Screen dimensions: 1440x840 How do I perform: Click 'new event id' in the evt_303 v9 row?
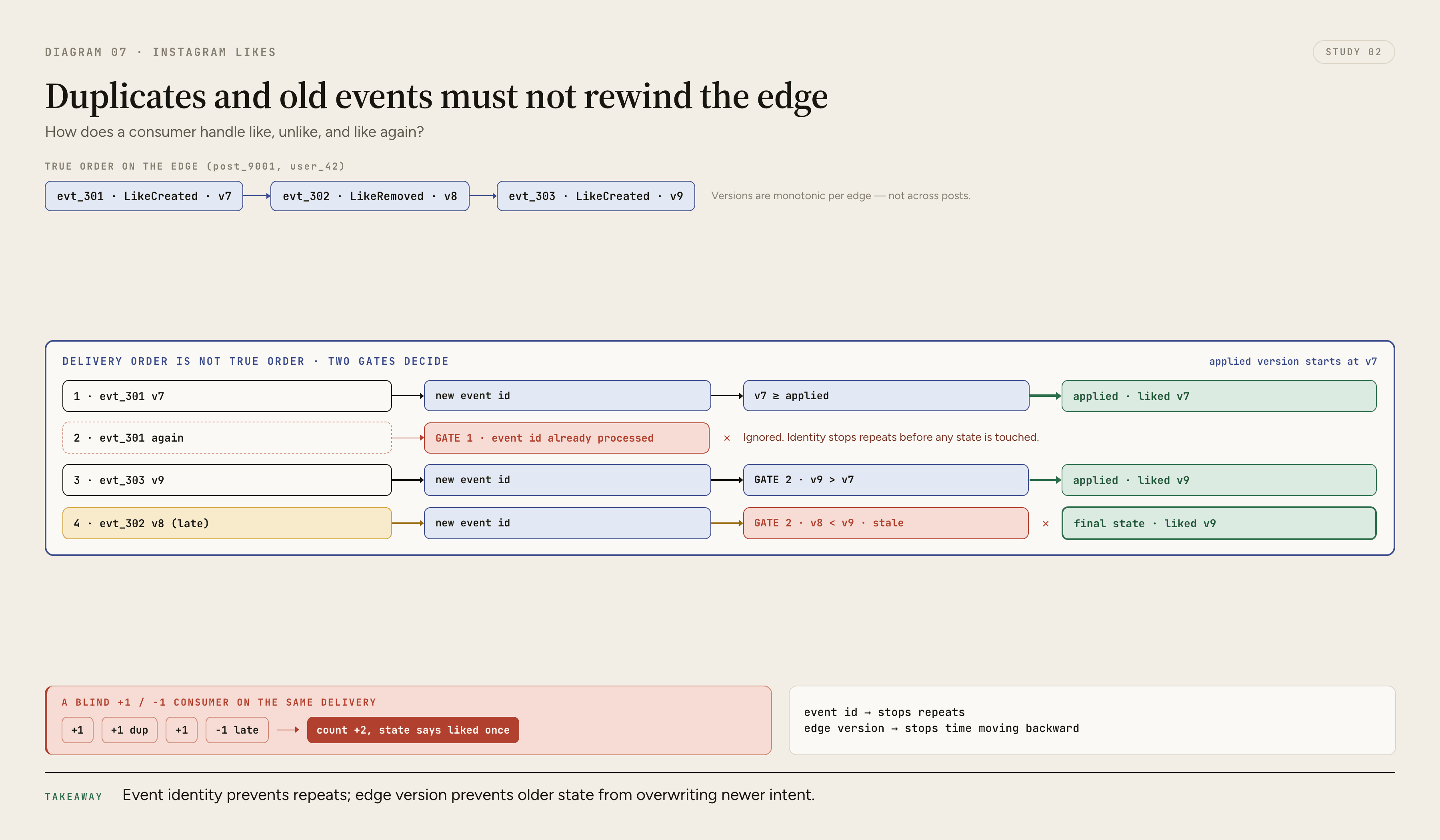coord(568,480)
